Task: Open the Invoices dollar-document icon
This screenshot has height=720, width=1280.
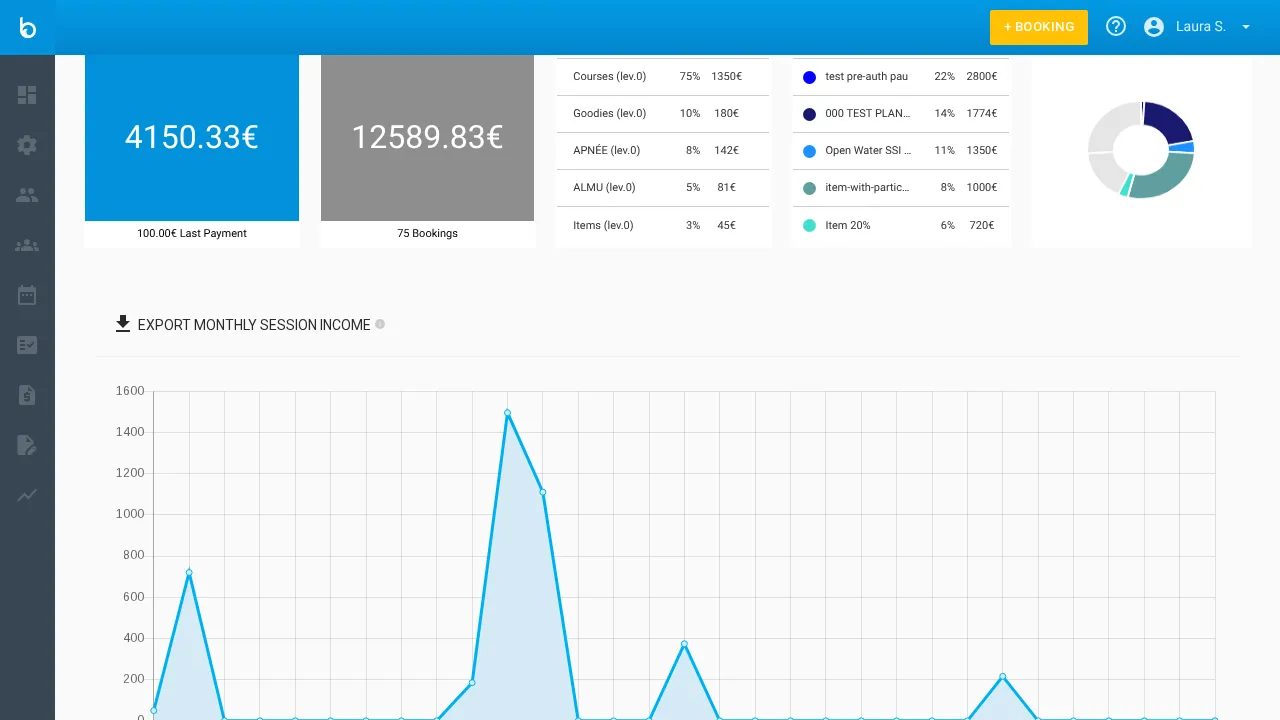Action: (27, 394)
